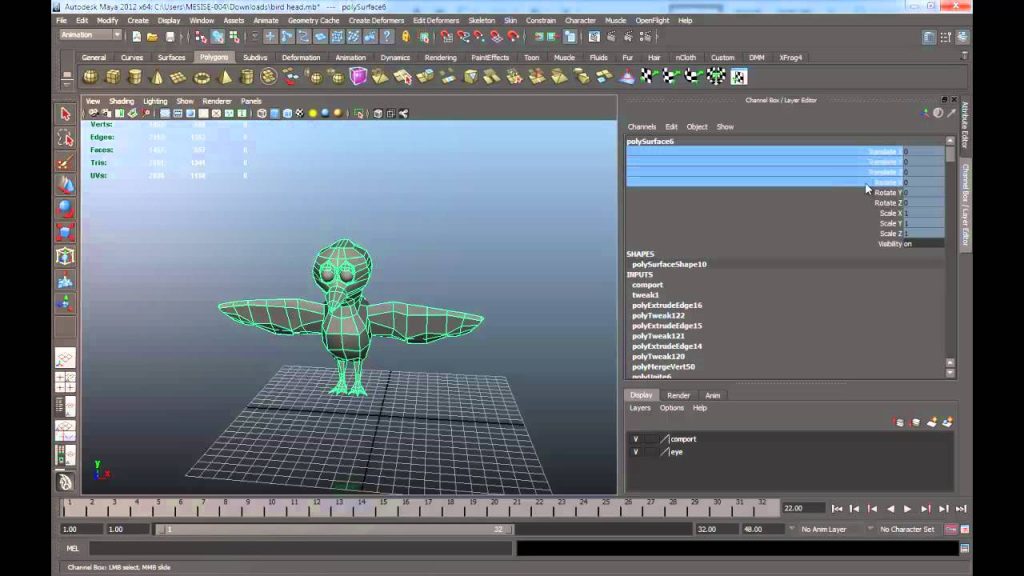Click the question mark status line icon
1024x576 pixels.
[387, 37]
